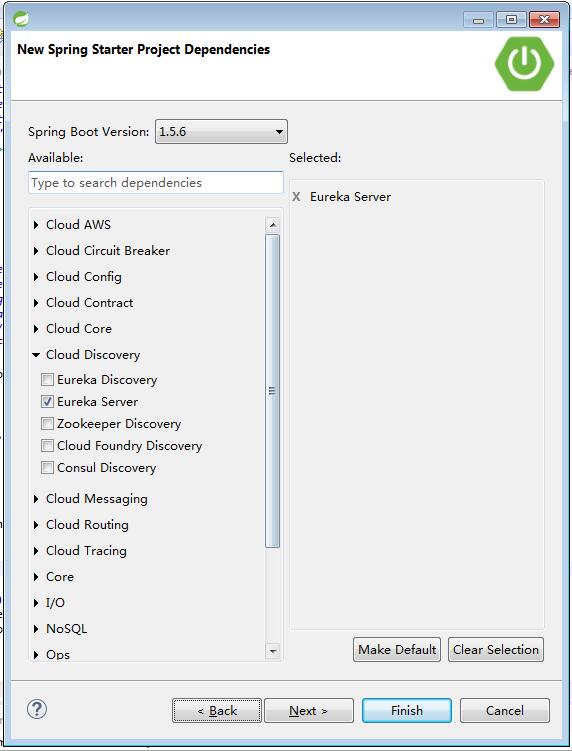
Task: Click the scroll down arrow of dependency list
Action: (273, 651)
